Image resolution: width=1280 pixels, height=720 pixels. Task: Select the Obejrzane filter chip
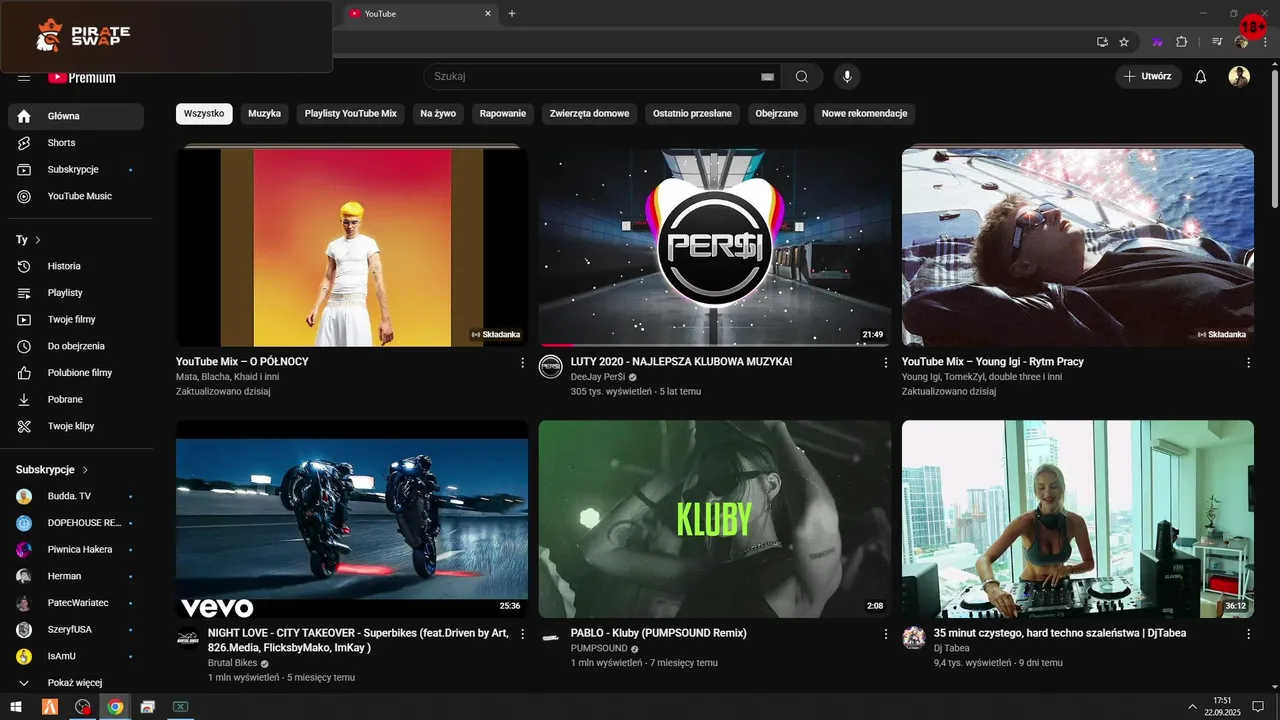[777, 114]
